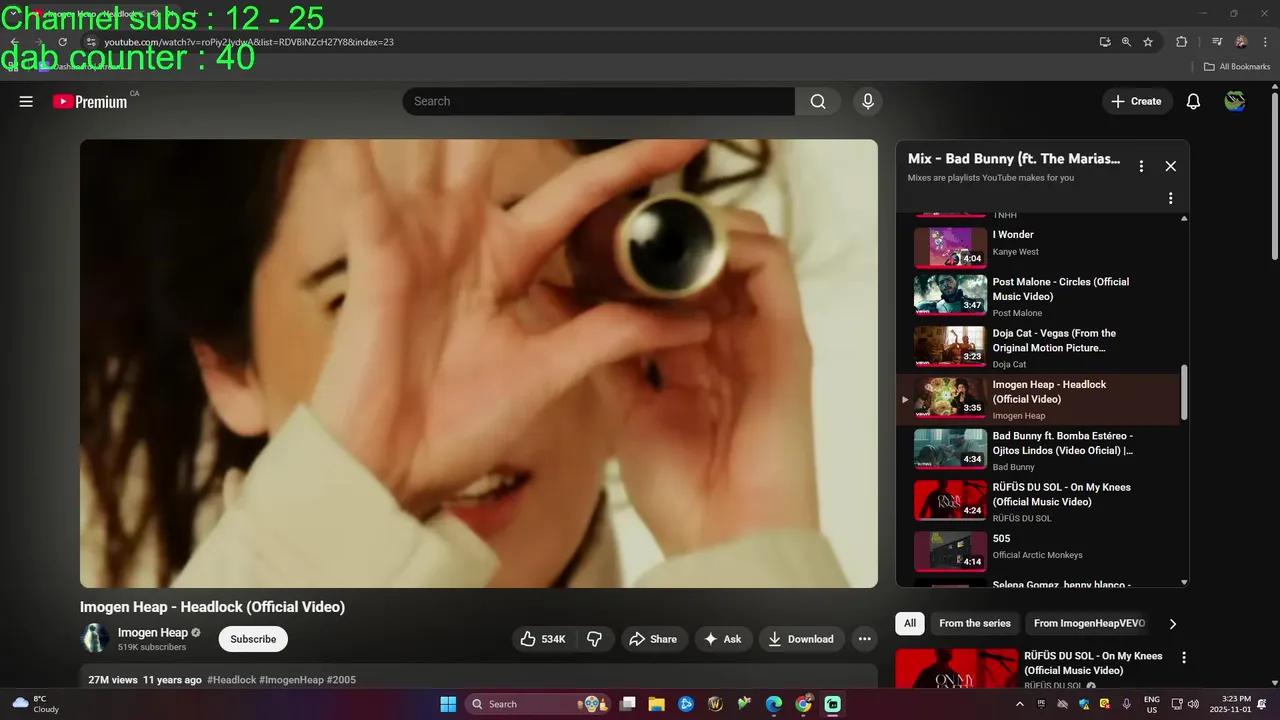
Task: Launch Microsoft Edge from taskbar
Action: coord(774,704)
